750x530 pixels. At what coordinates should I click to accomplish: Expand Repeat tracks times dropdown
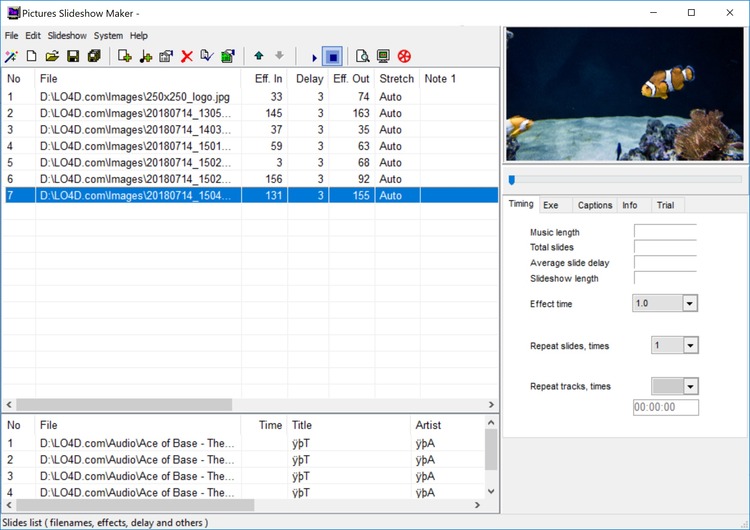(690, 386)
